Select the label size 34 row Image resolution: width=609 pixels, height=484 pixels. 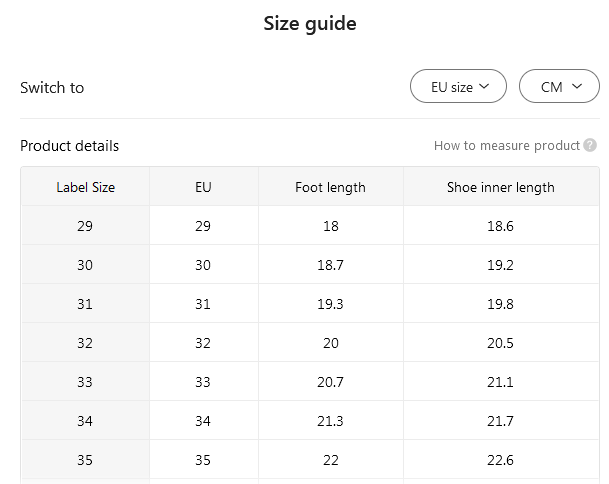coord(85,421)
